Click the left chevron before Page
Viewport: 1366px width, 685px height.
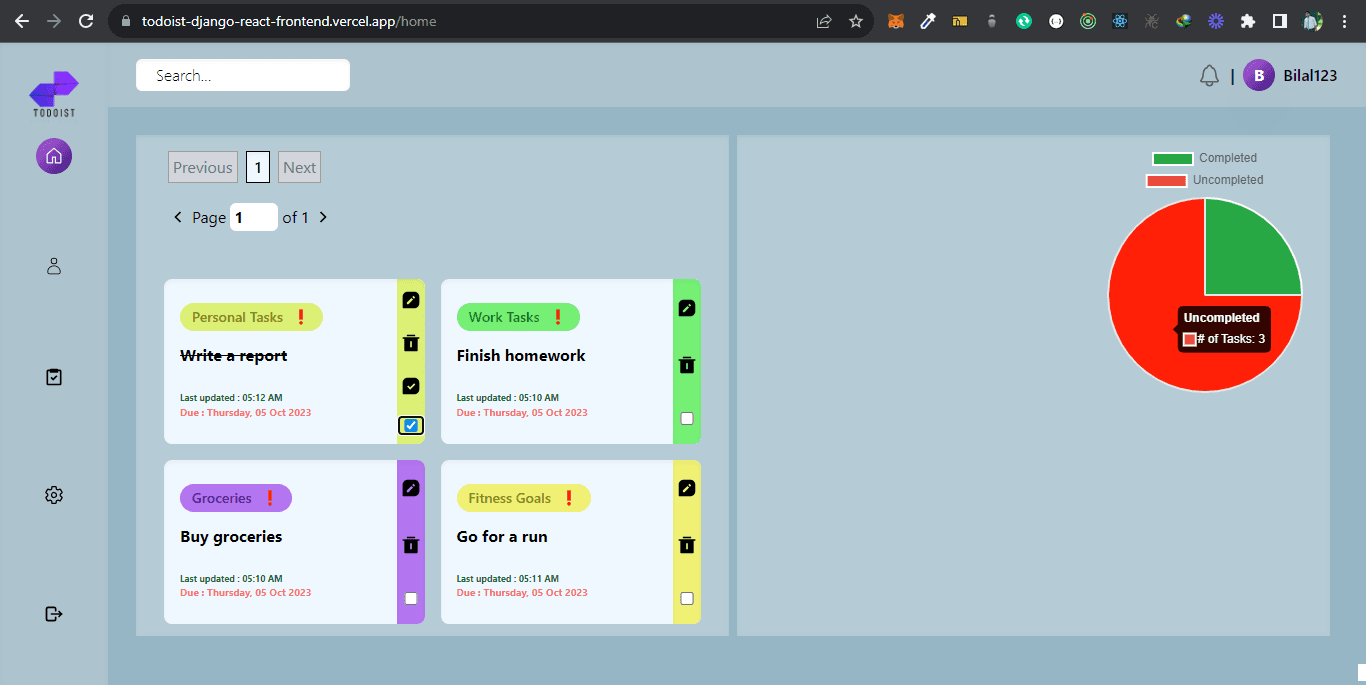[178, 217]
